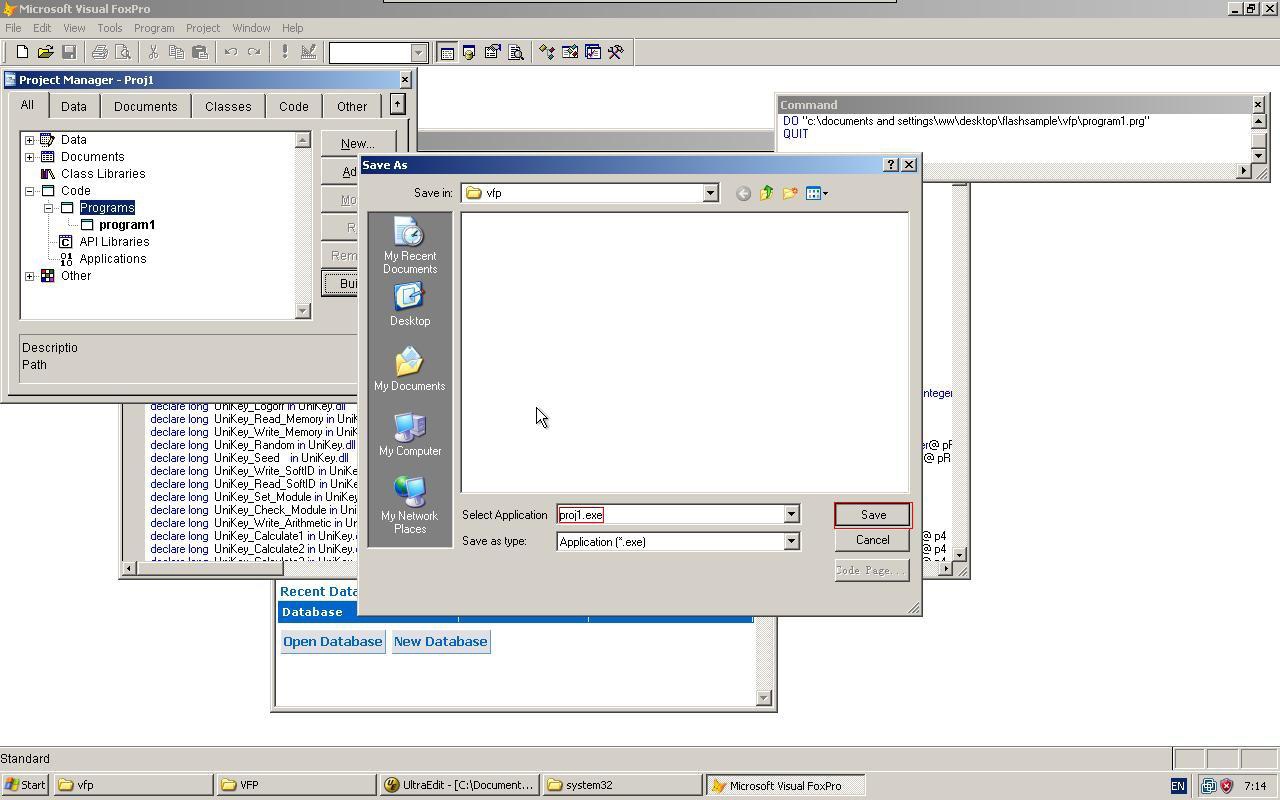The width and height of the screenshot is (1280, 800).
Task: Open the Data Session window icon
Action: [x=468, y=52]
